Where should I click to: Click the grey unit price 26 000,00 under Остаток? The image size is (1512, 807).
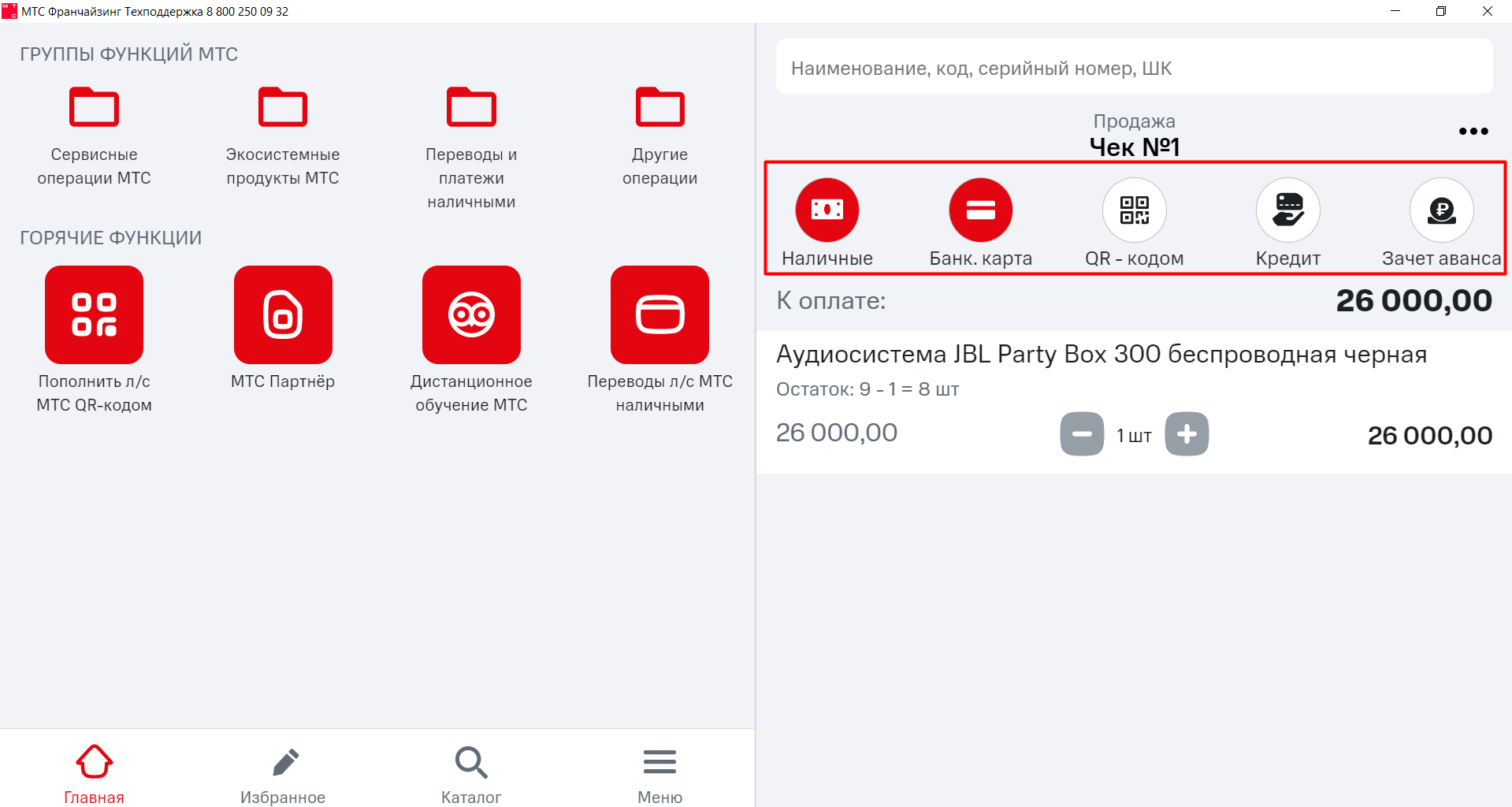click(837, 433)
